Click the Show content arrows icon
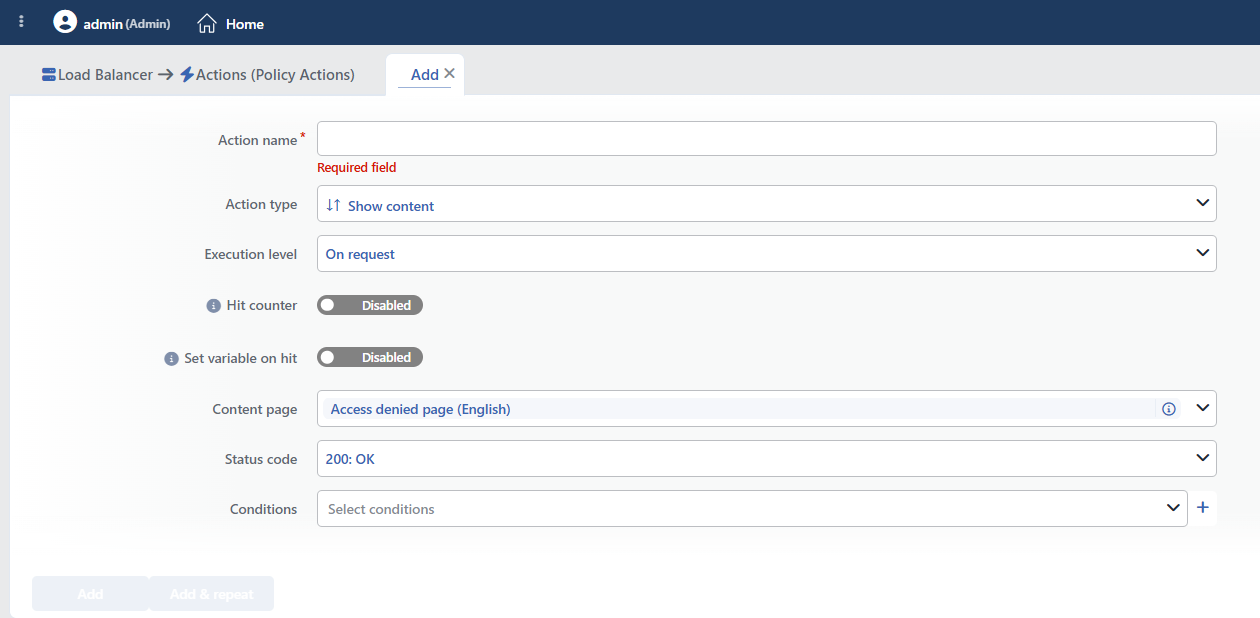The width and height of the screenshot is (1260, 618). (334, 205)
